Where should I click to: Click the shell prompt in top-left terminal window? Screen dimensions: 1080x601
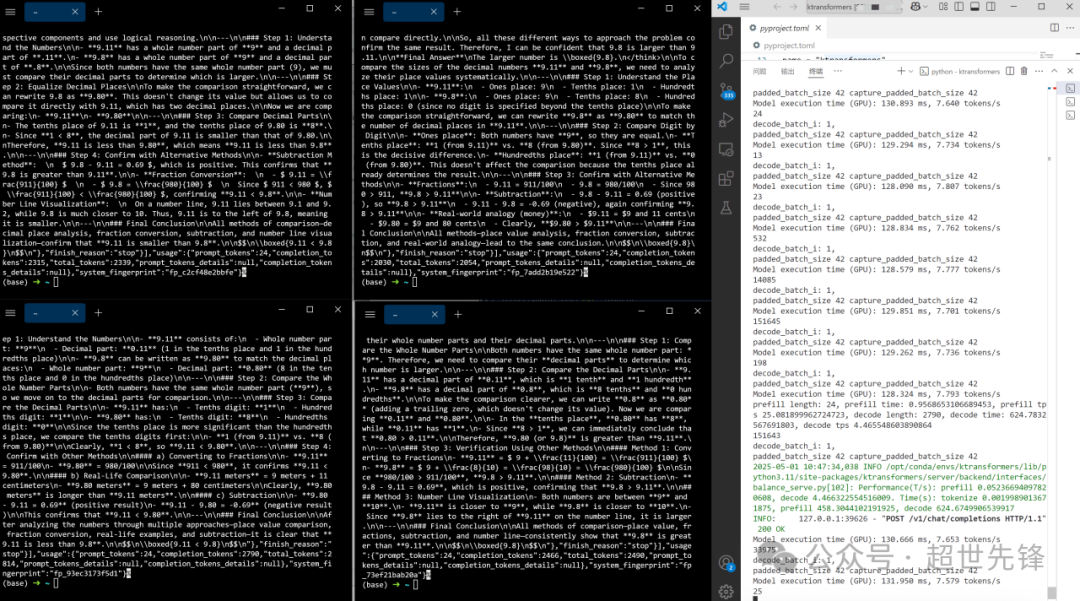(x=30, y=282)
